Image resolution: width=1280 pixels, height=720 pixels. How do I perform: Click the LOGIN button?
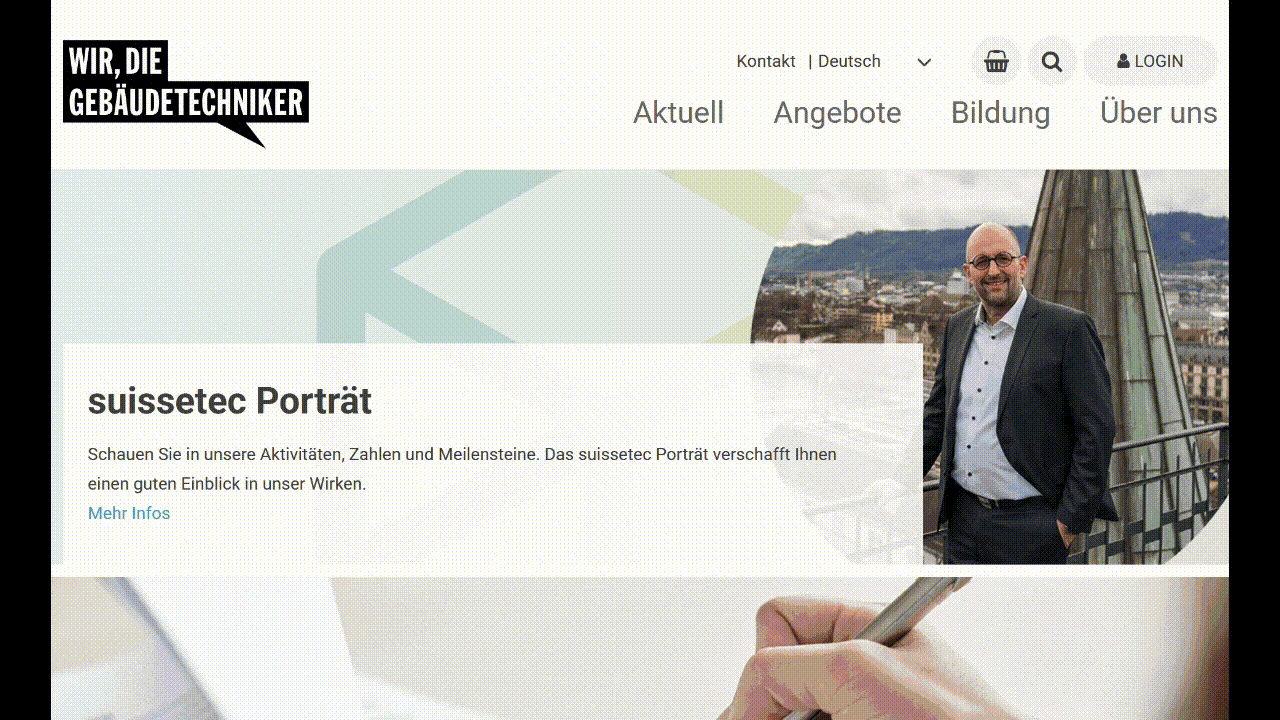click(x=1151, y=61)
